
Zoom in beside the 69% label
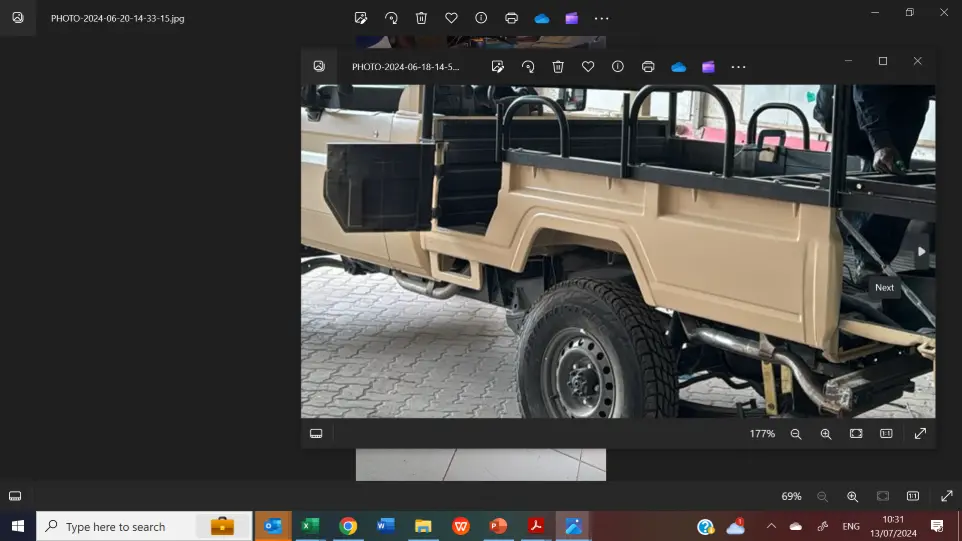(852, 496)
